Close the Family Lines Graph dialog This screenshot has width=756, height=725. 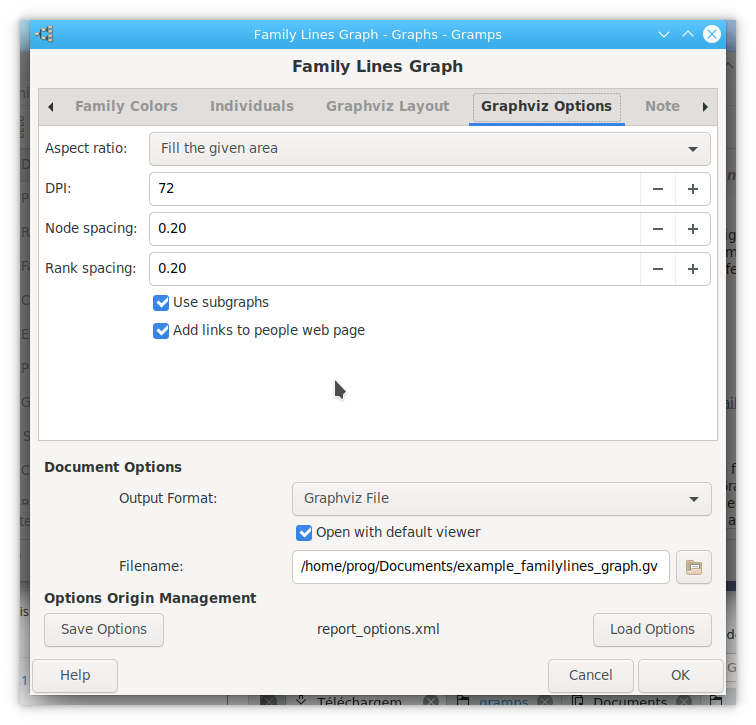pos(712,34)
